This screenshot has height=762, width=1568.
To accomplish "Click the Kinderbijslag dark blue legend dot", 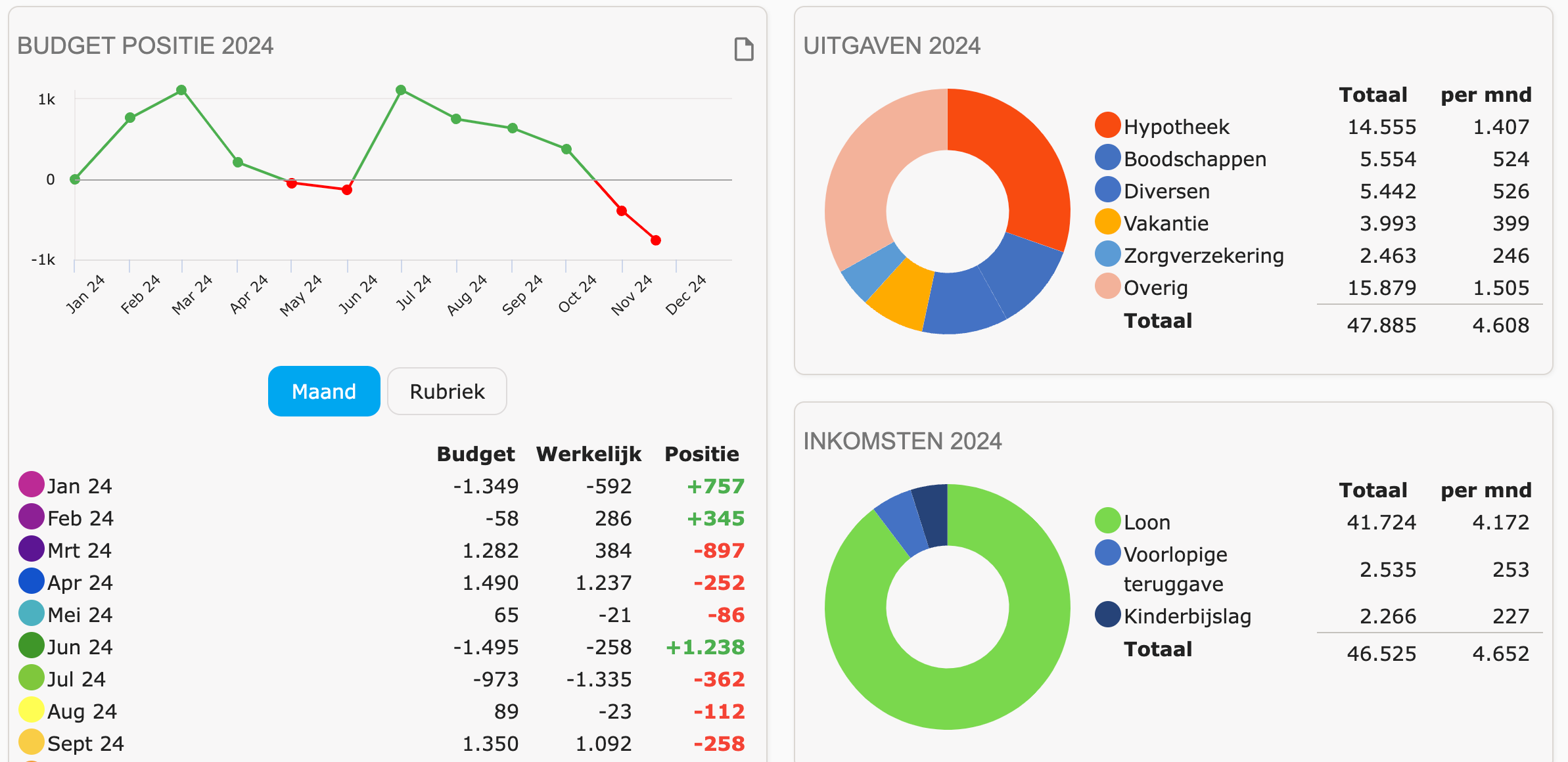I will tap(1107, 614).
